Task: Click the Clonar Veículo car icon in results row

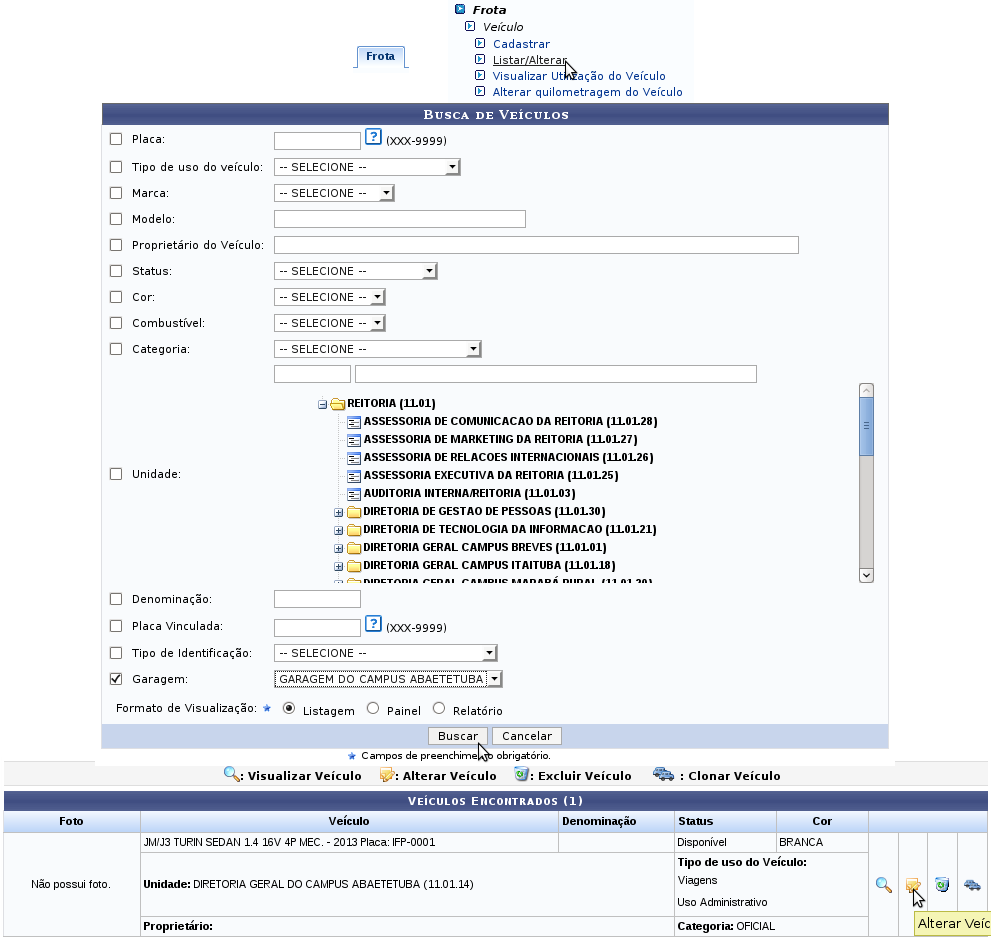Action: click(972, 884)
